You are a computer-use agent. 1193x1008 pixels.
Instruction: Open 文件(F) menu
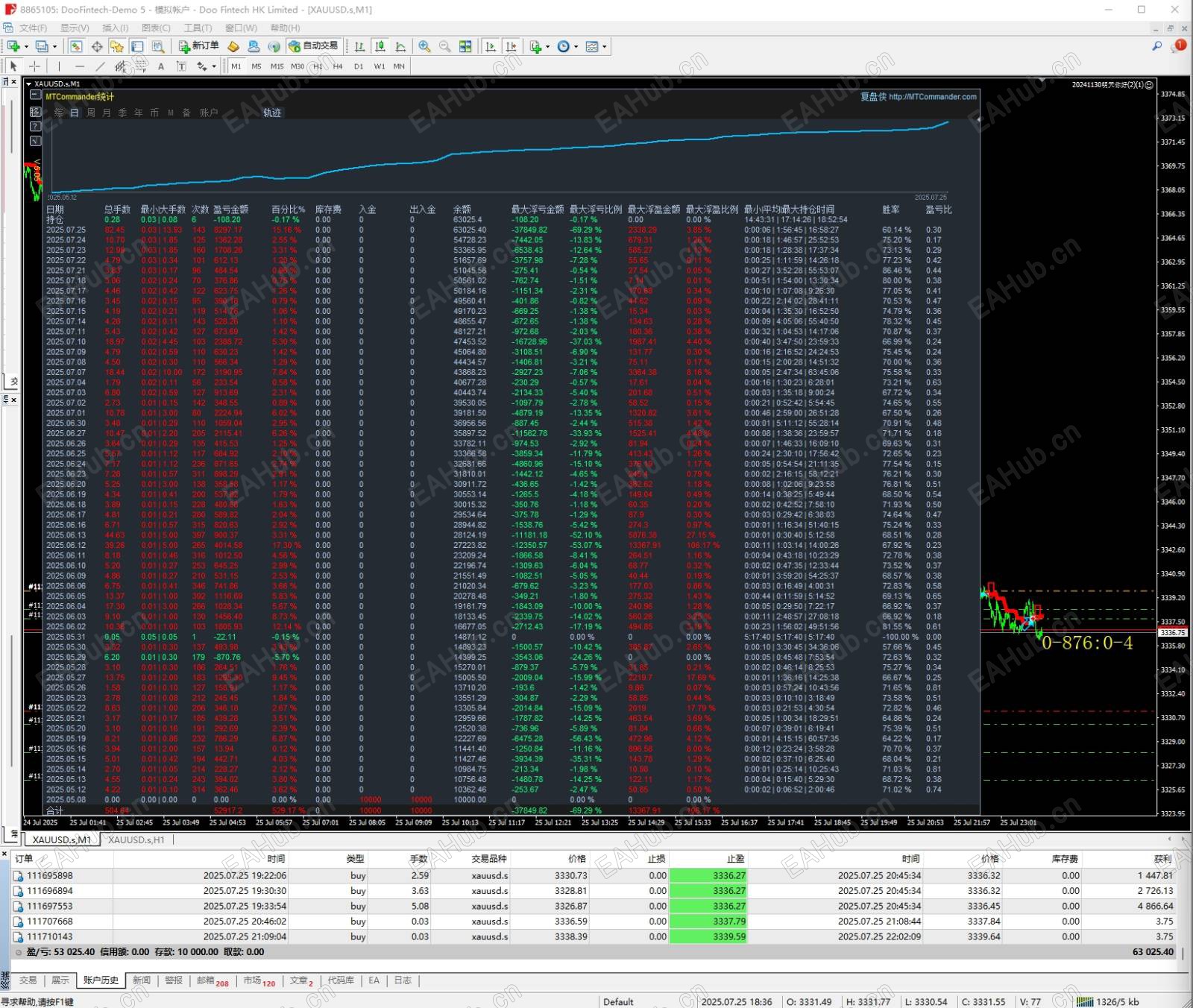[33, 28]
